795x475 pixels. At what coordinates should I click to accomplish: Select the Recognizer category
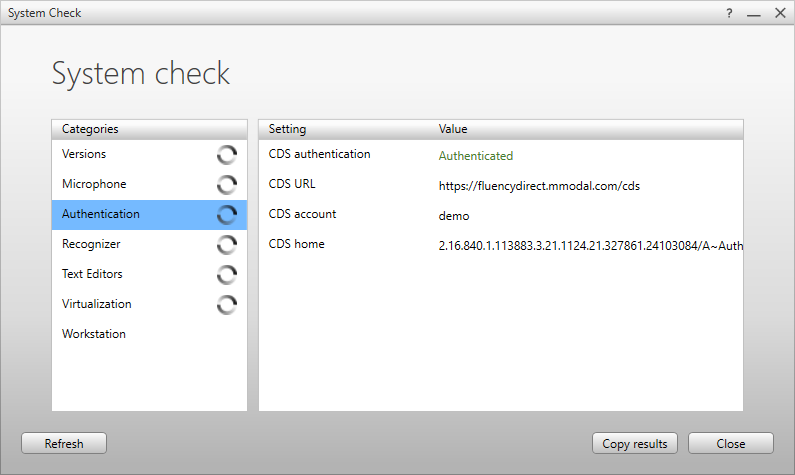(91, 244)
